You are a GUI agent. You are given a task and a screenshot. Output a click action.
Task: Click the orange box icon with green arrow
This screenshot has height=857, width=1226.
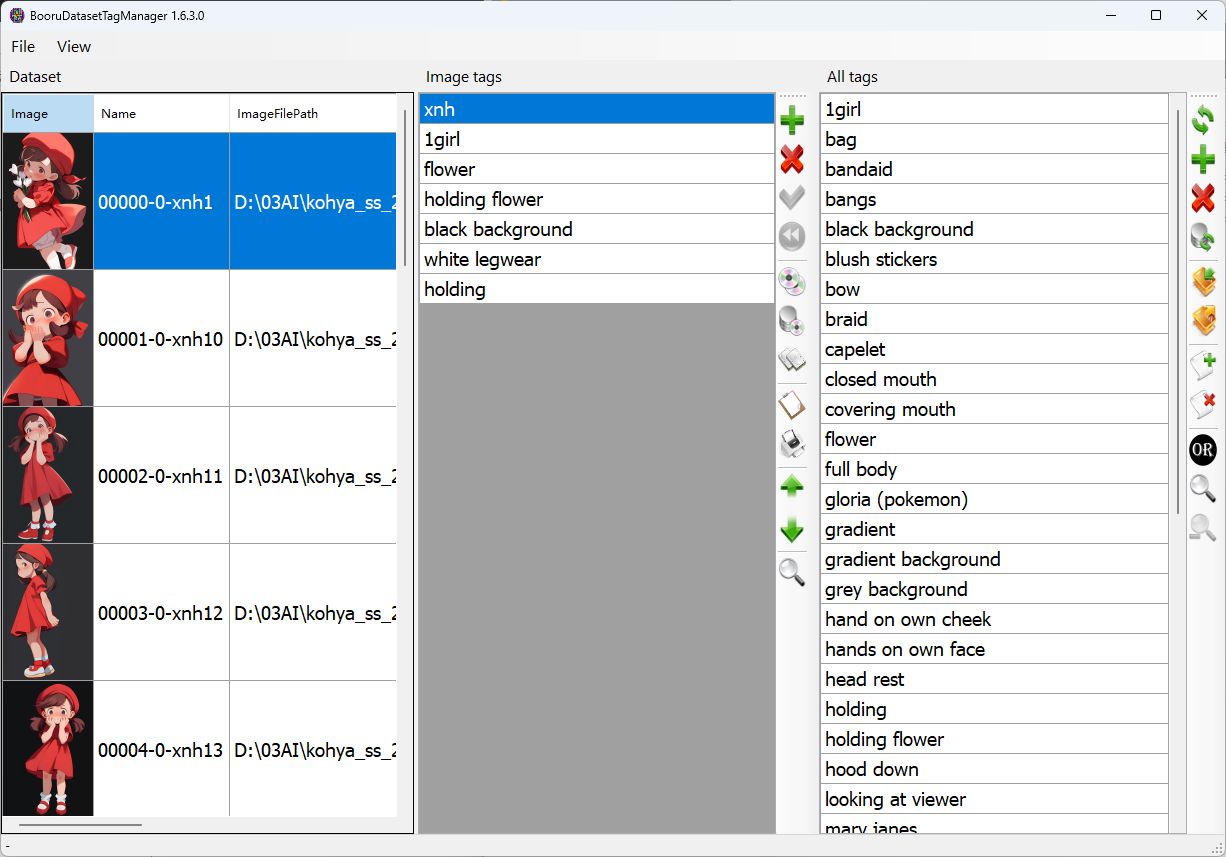tap(1203, 282)
